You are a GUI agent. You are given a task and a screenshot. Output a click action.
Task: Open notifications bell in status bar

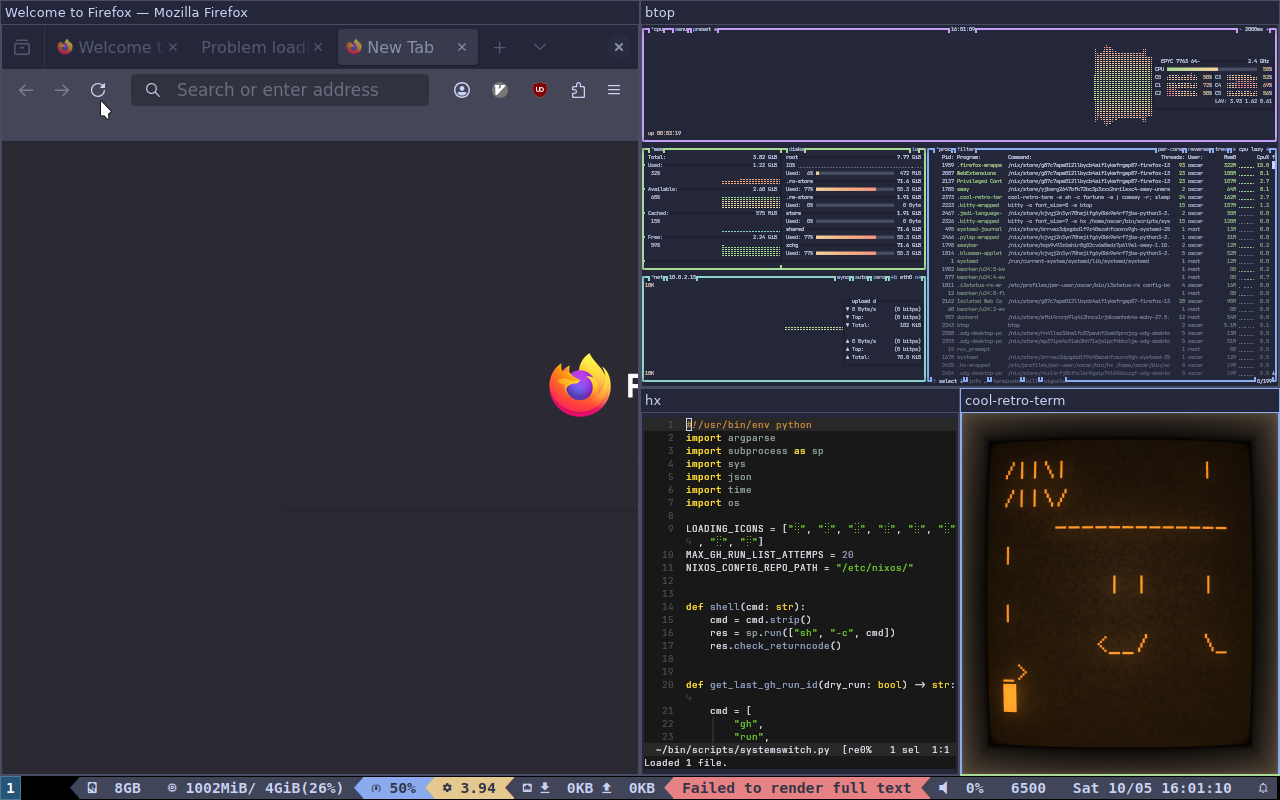(1263, 788)
